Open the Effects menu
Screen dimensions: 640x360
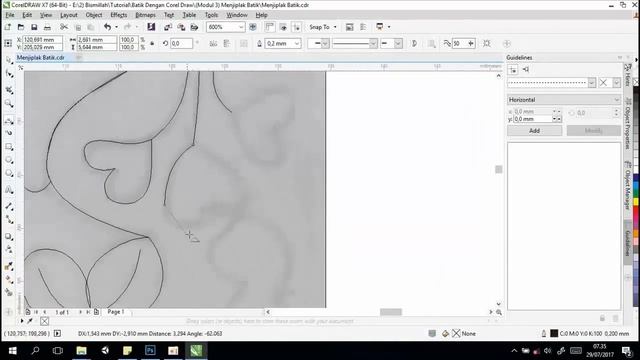pos(118,15)
